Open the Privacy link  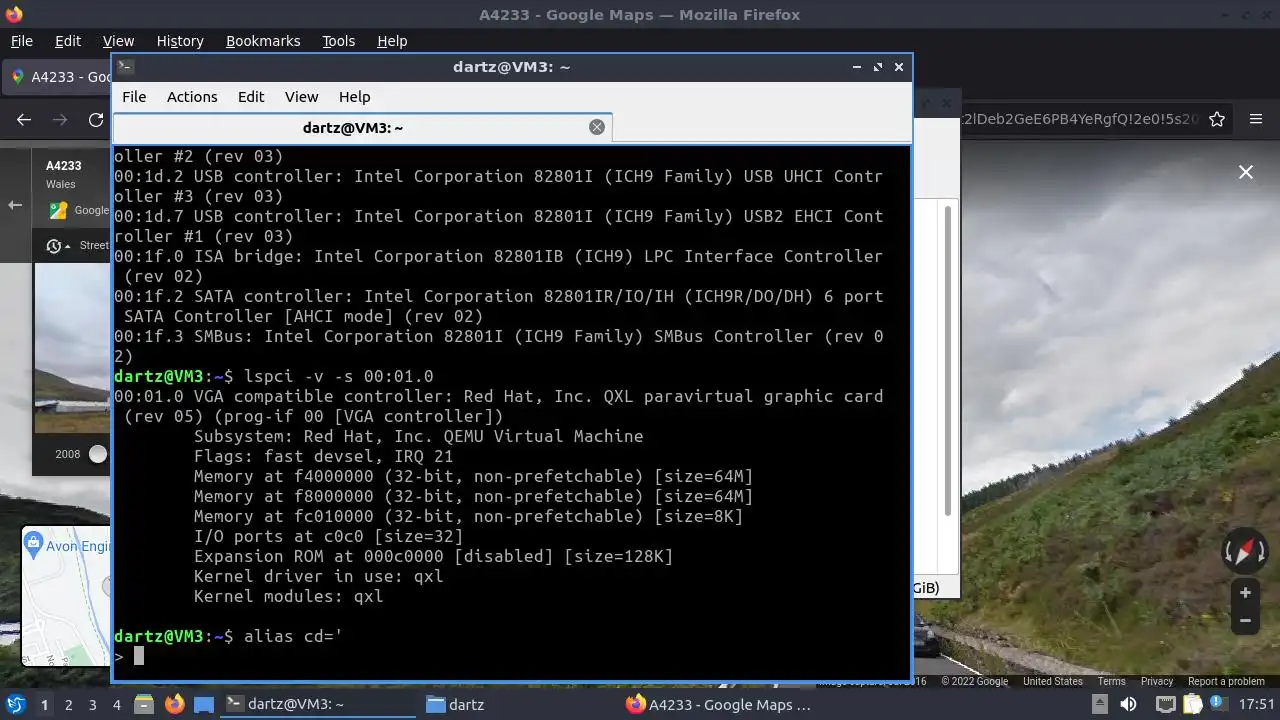[x=1157, y=681]
